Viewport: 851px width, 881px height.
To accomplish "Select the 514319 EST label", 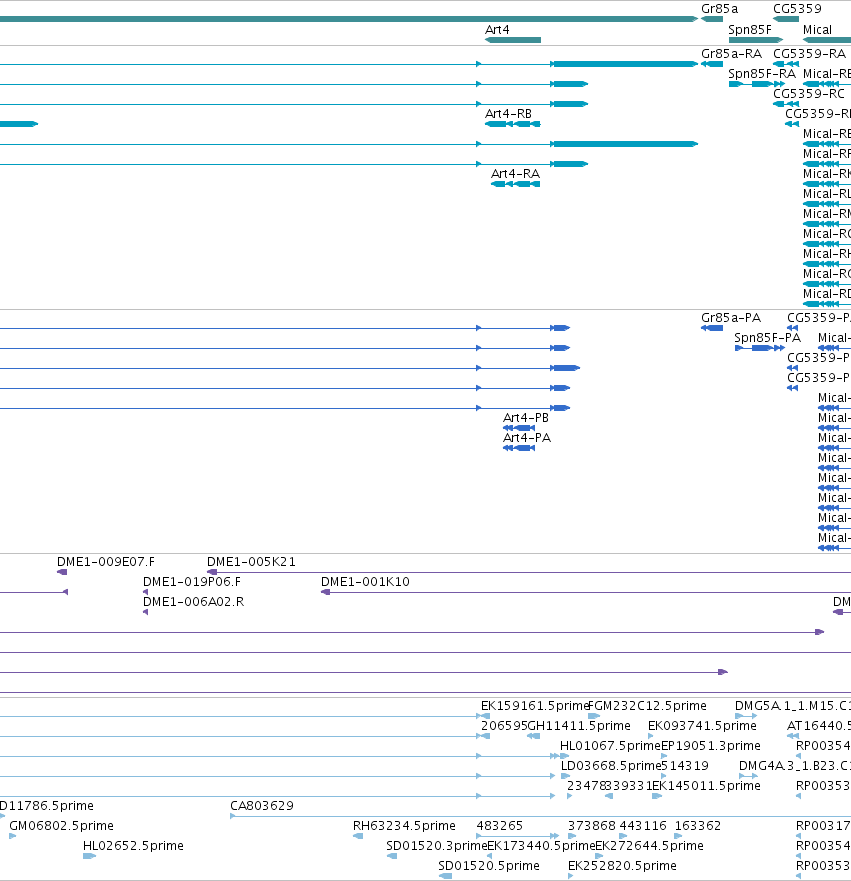I will [685, 766].
